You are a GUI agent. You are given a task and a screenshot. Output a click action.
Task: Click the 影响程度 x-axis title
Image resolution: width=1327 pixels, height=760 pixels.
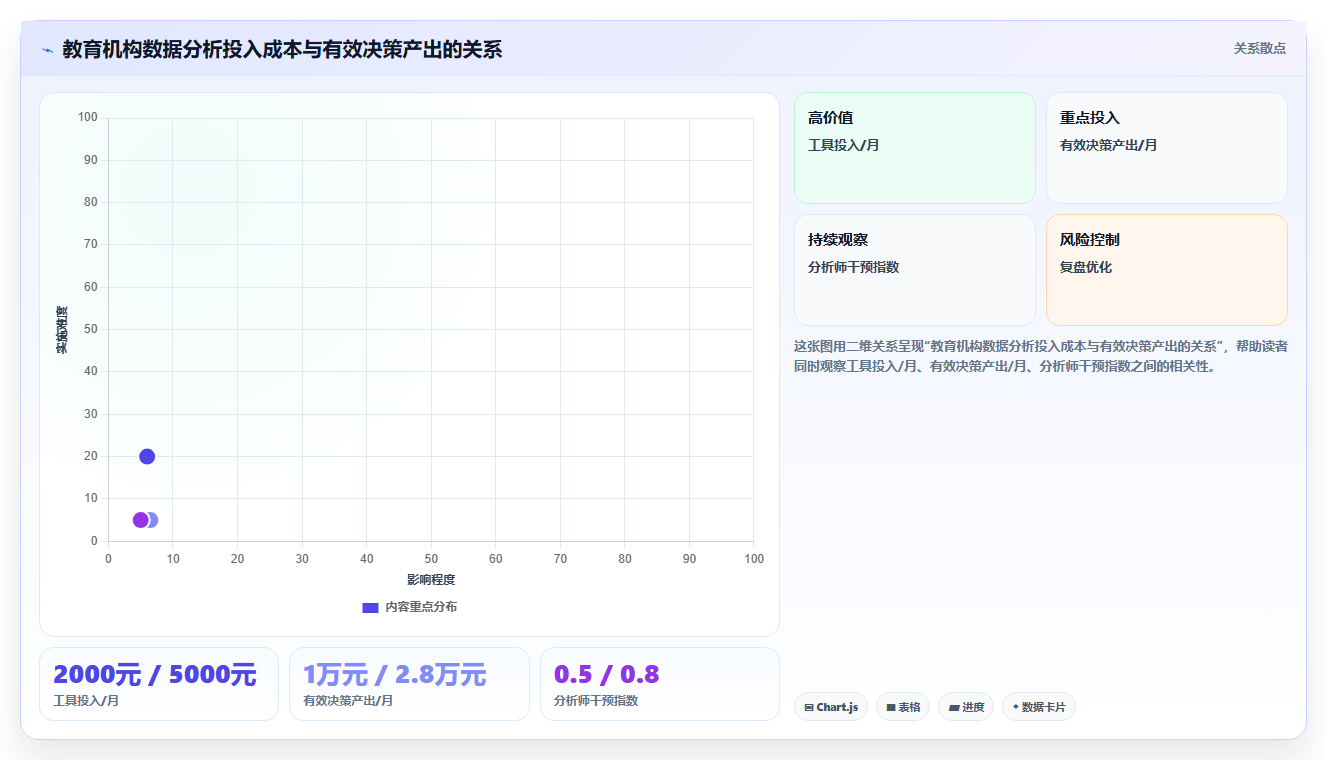pos(431,580)
